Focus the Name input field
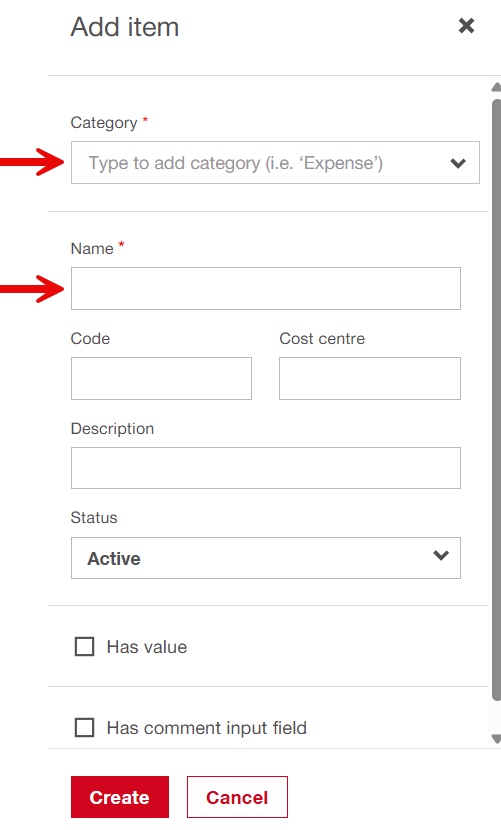The height and width of the screenshot is (830, 501). (x=266, y=288)
